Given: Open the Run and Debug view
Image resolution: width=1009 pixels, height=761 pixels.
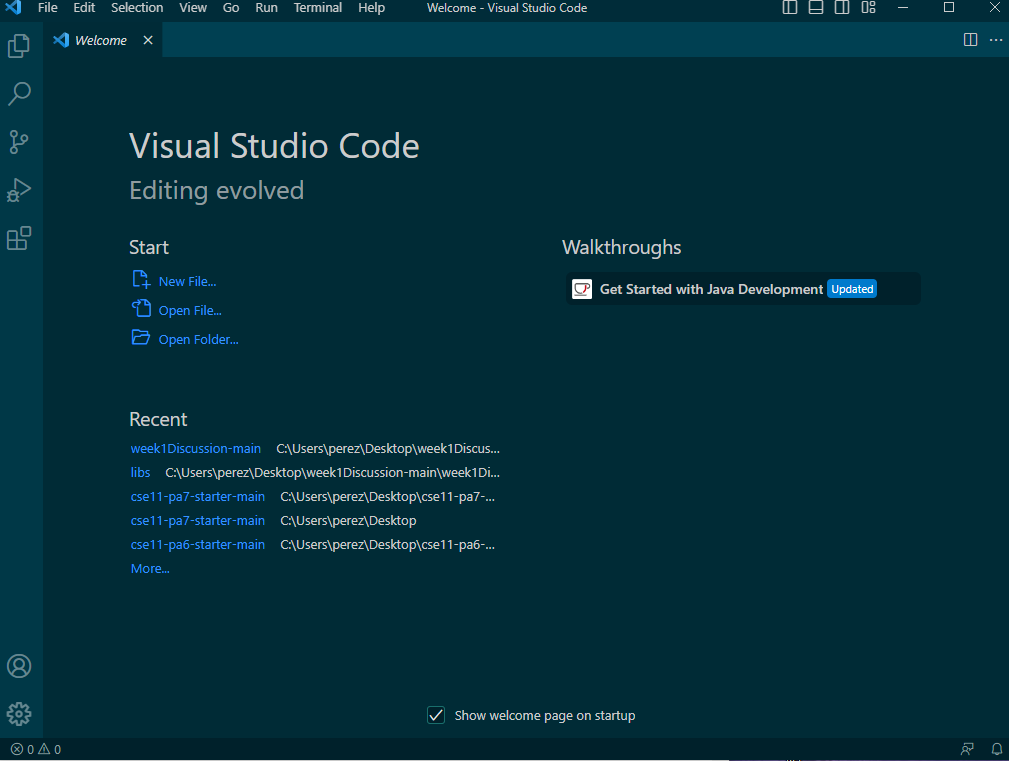Looking at the screenshot, I should tap(19, 190).
